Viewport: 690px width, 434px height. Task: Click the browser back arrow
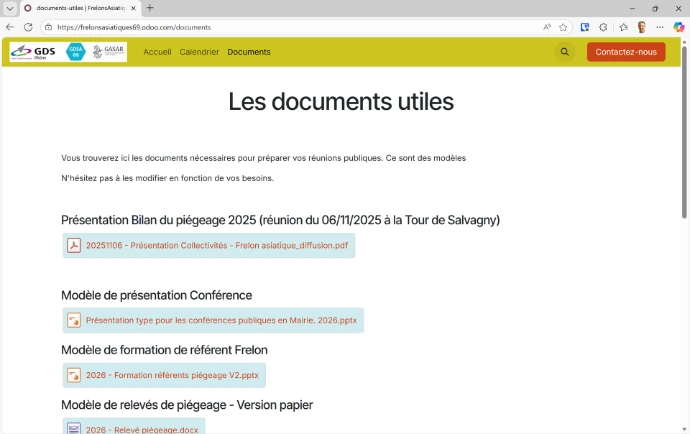[x=10, y=27]
